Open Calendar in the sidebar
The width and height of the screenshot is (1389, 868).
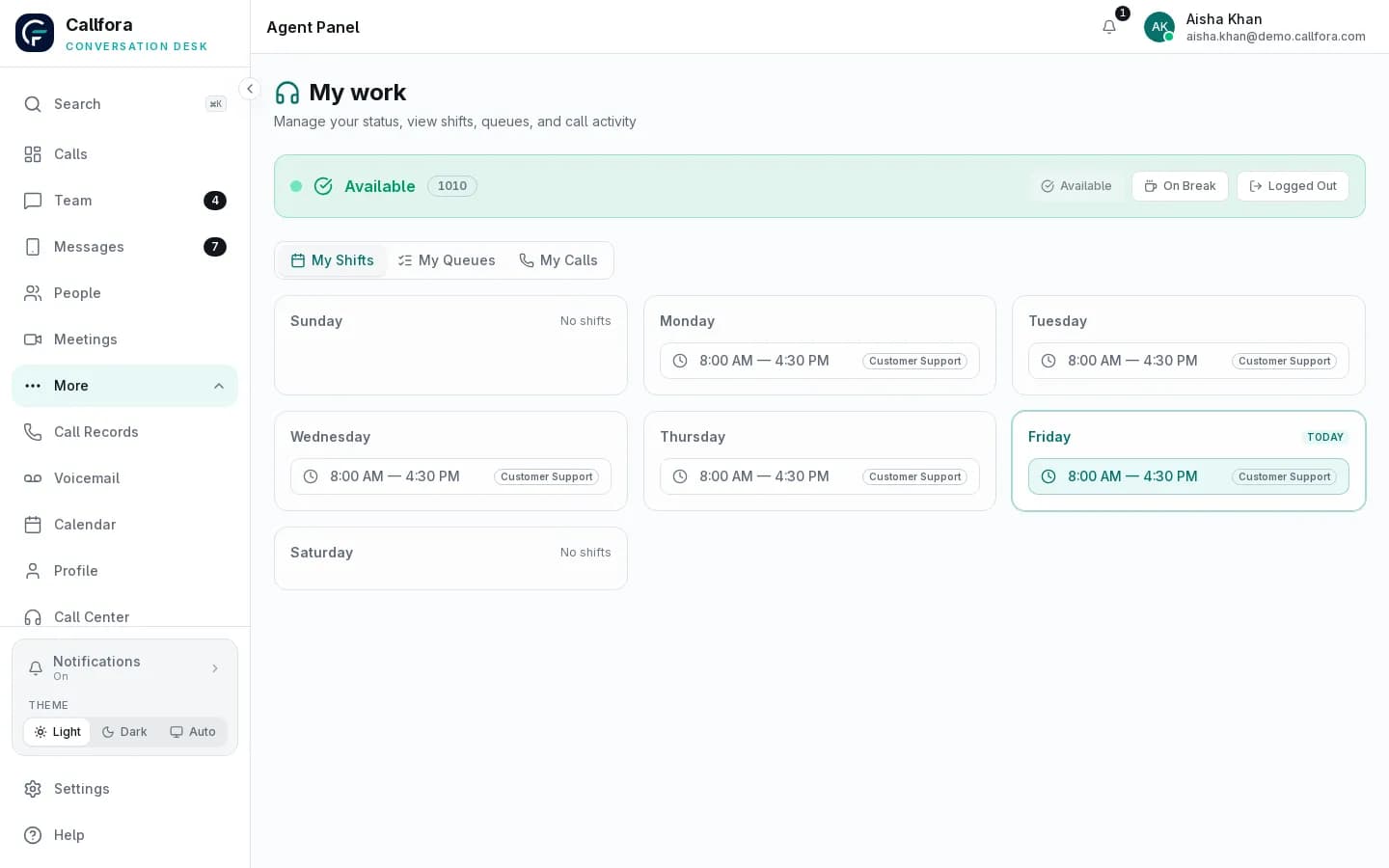click(124, 525)
